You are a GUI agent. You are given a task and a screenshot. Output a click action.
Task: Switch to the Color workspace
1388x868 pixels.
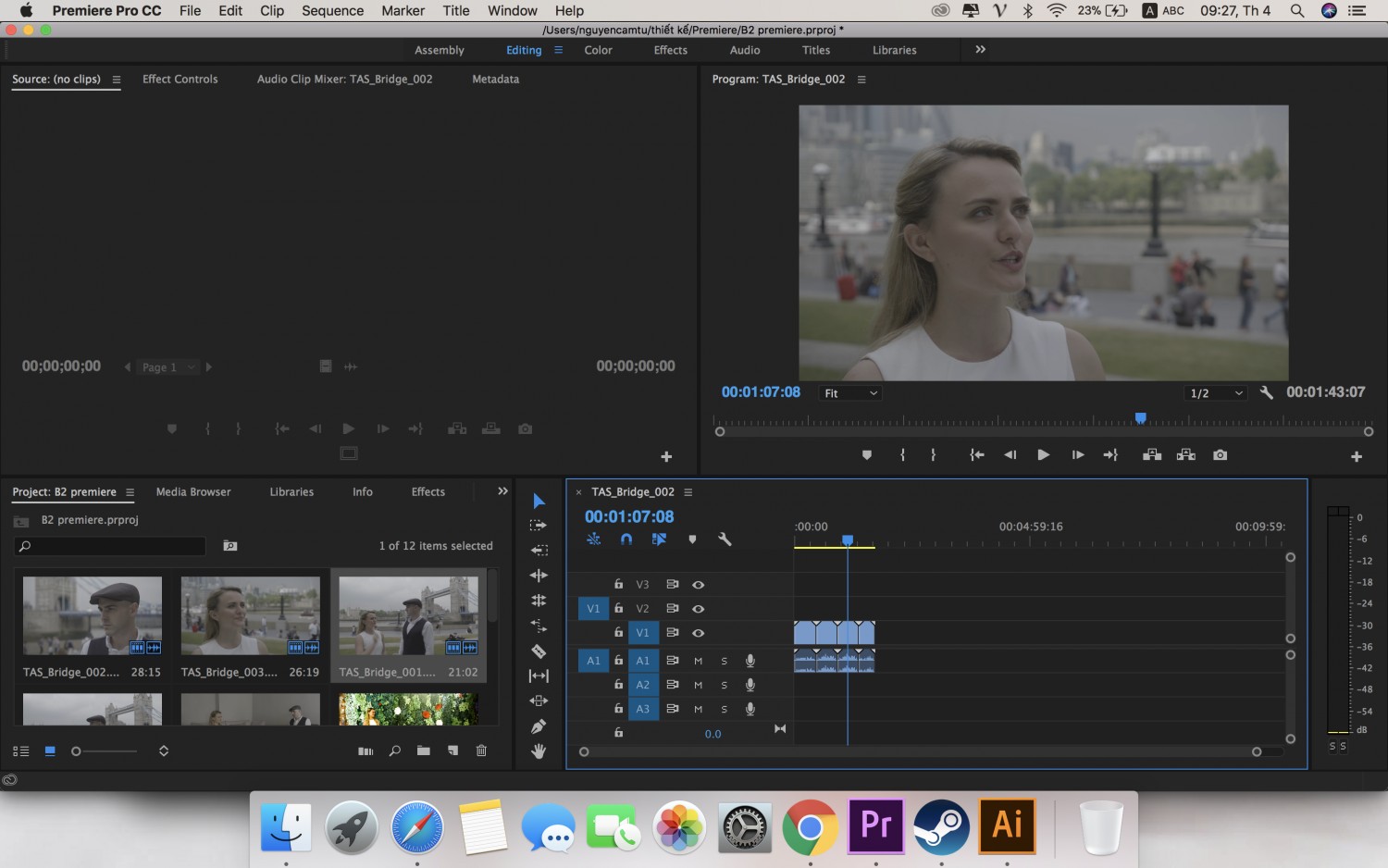[598, 50]
